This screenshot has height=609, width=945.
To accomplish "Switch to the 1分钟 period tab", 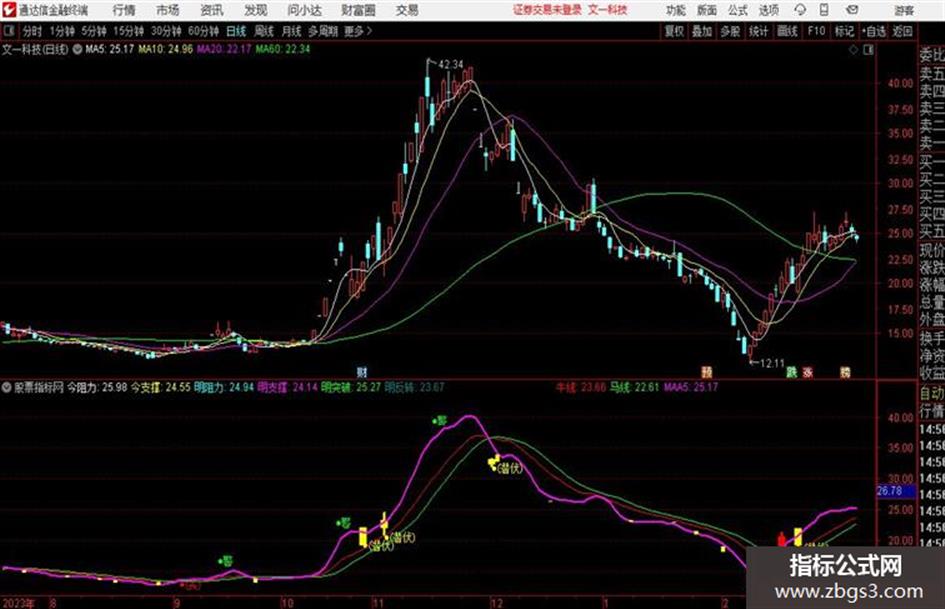I will [x=62, y=31].
